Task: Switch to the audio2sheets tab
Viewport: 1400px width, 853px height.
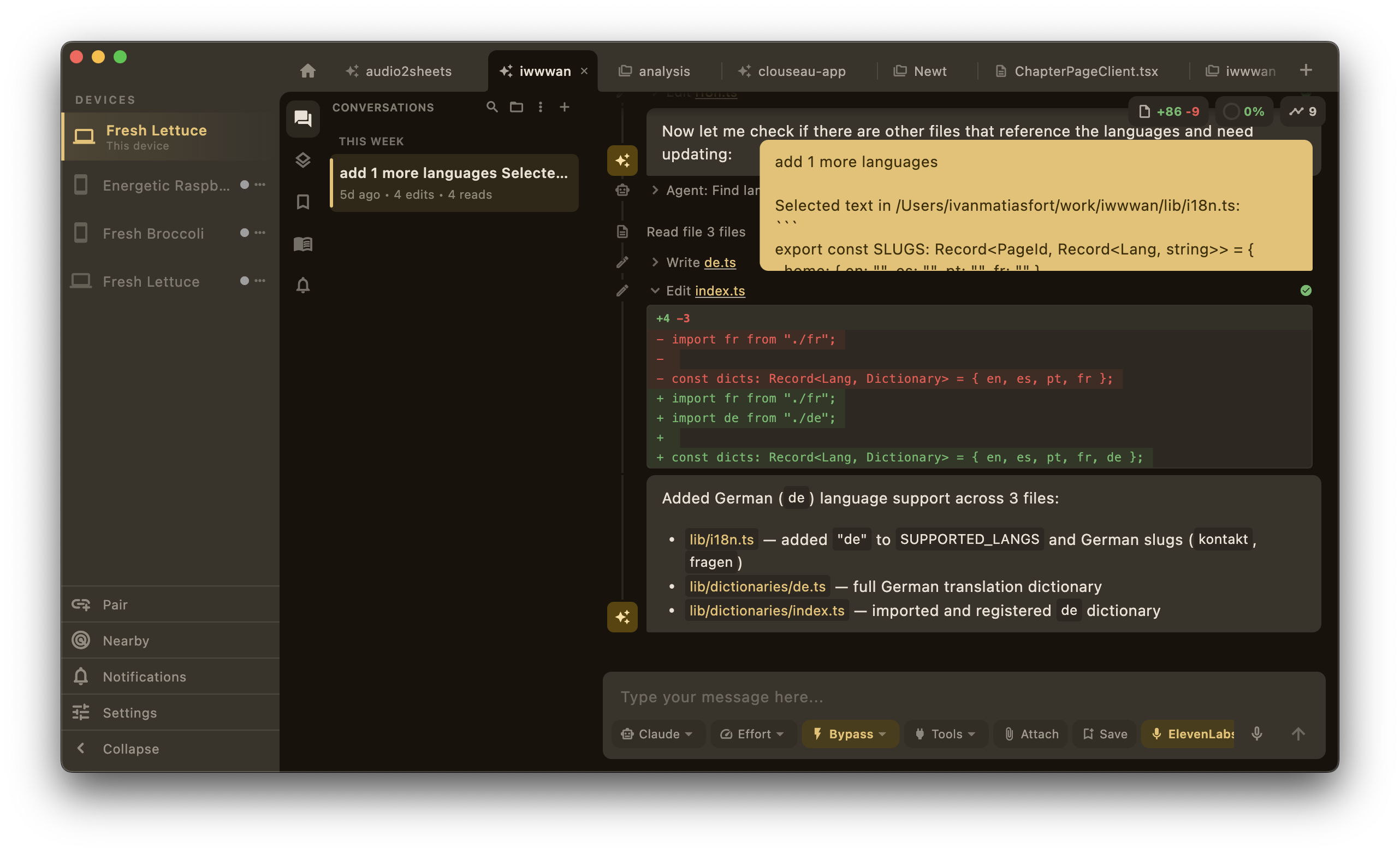Action: coord(399,71)
